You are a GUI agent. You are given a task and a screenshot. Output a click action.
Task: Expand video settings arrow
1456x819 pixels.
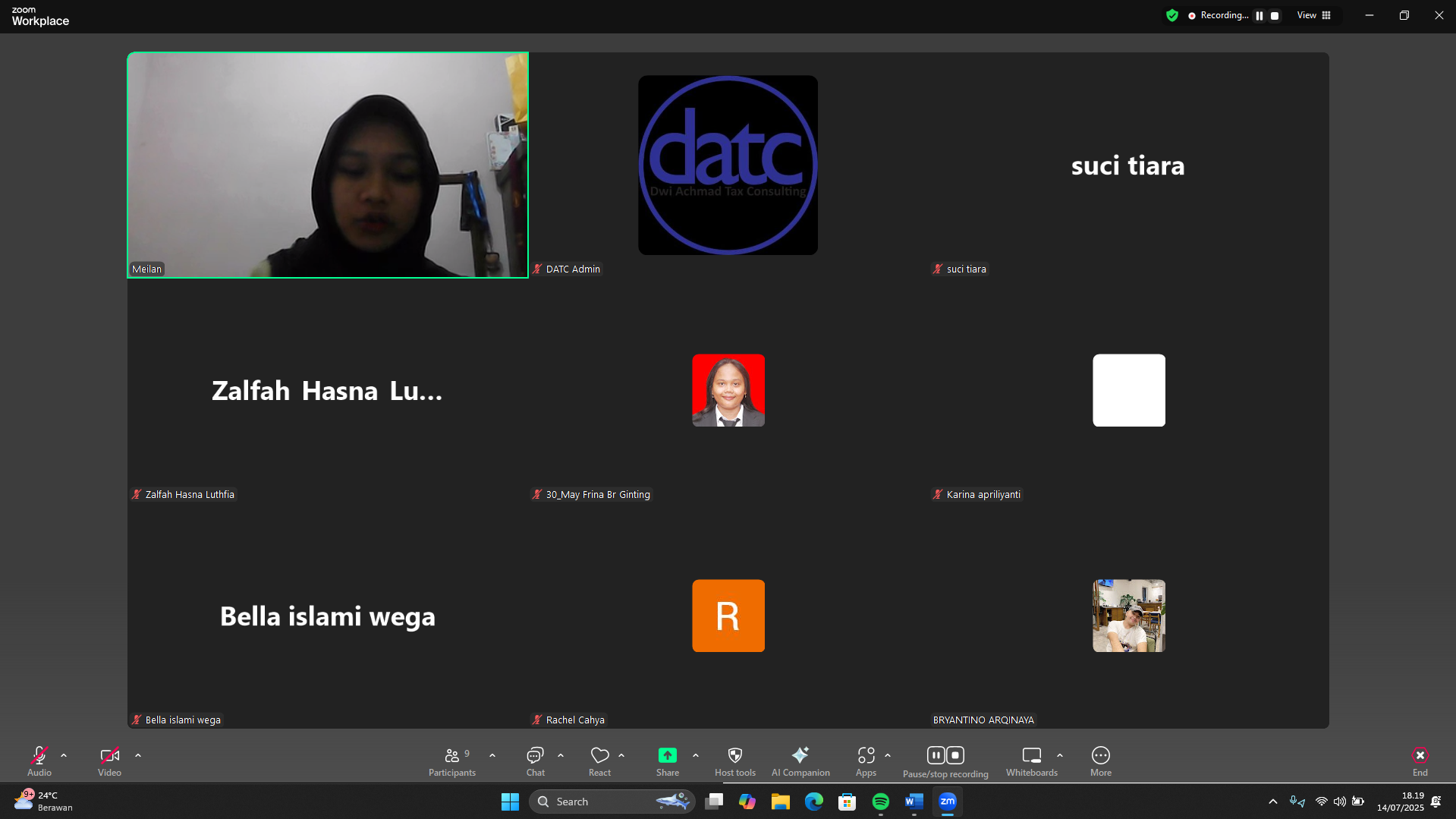pos(138,755)
